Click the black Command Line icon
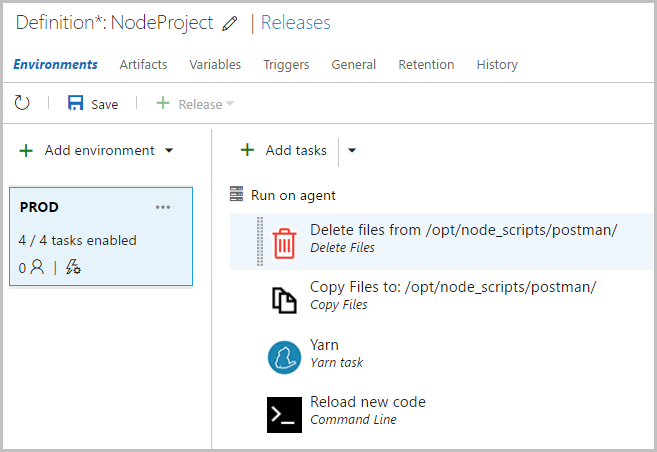 click(x=284, y=414)
